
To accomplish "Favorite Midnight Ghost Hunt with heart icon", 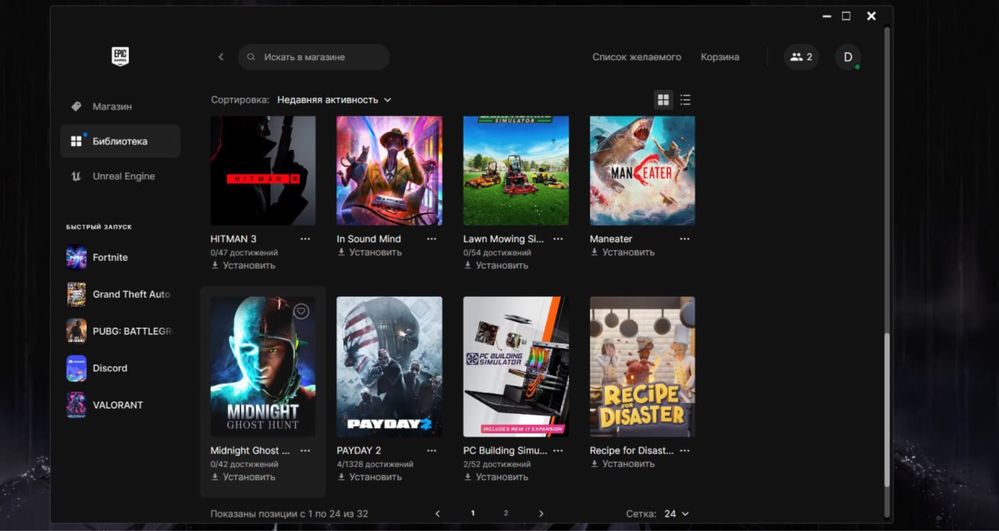I will pyautogui.click(x=301, y=311).
